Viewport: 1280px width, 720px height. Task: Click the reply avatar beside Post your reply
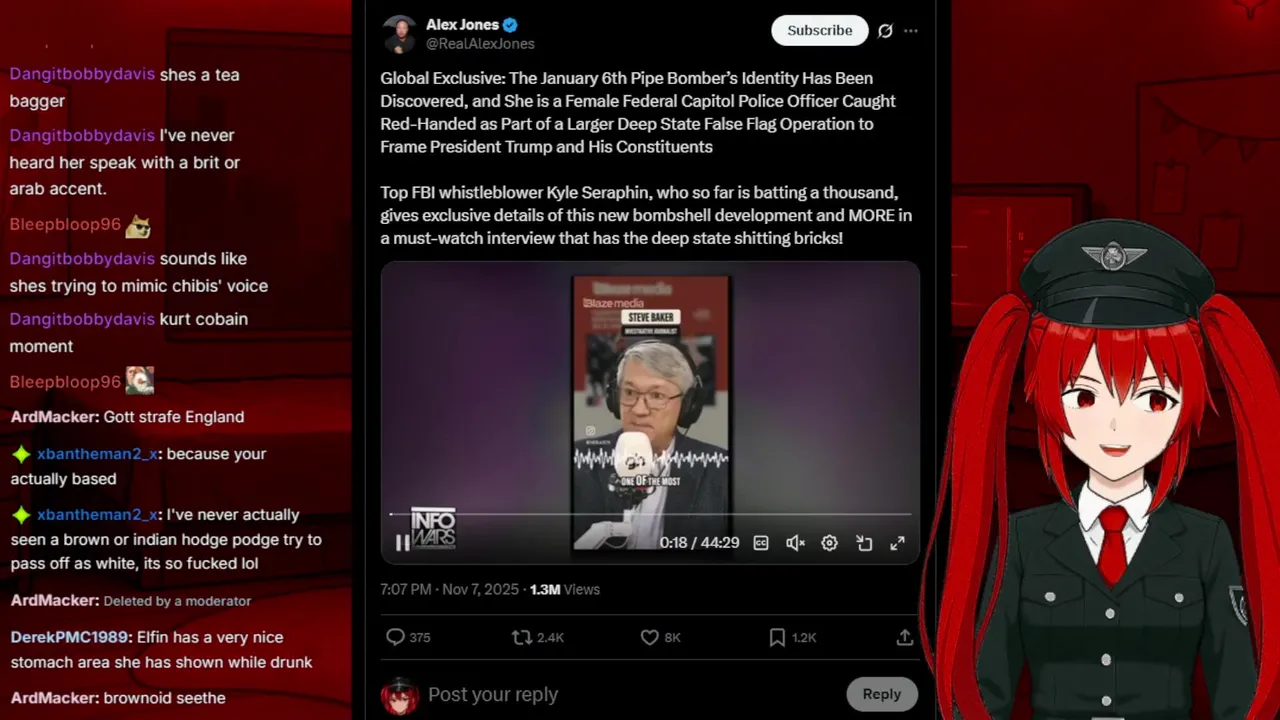point(399,696)
